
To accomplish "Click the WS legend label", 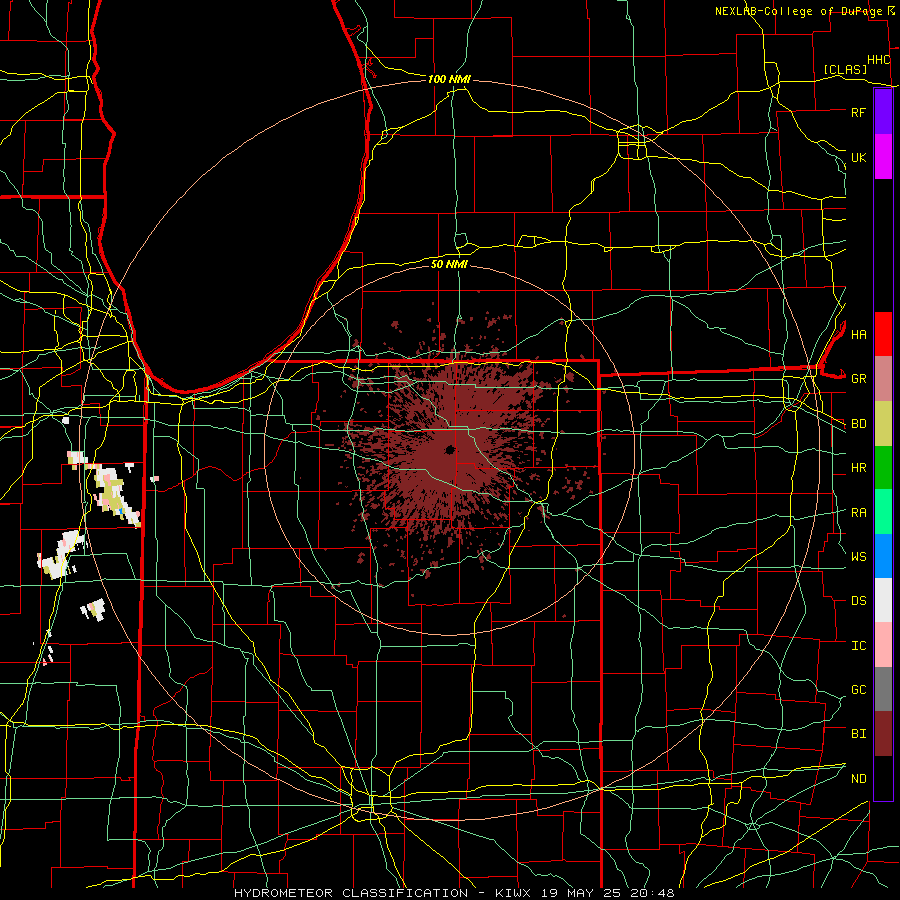I will coord(858,557).
